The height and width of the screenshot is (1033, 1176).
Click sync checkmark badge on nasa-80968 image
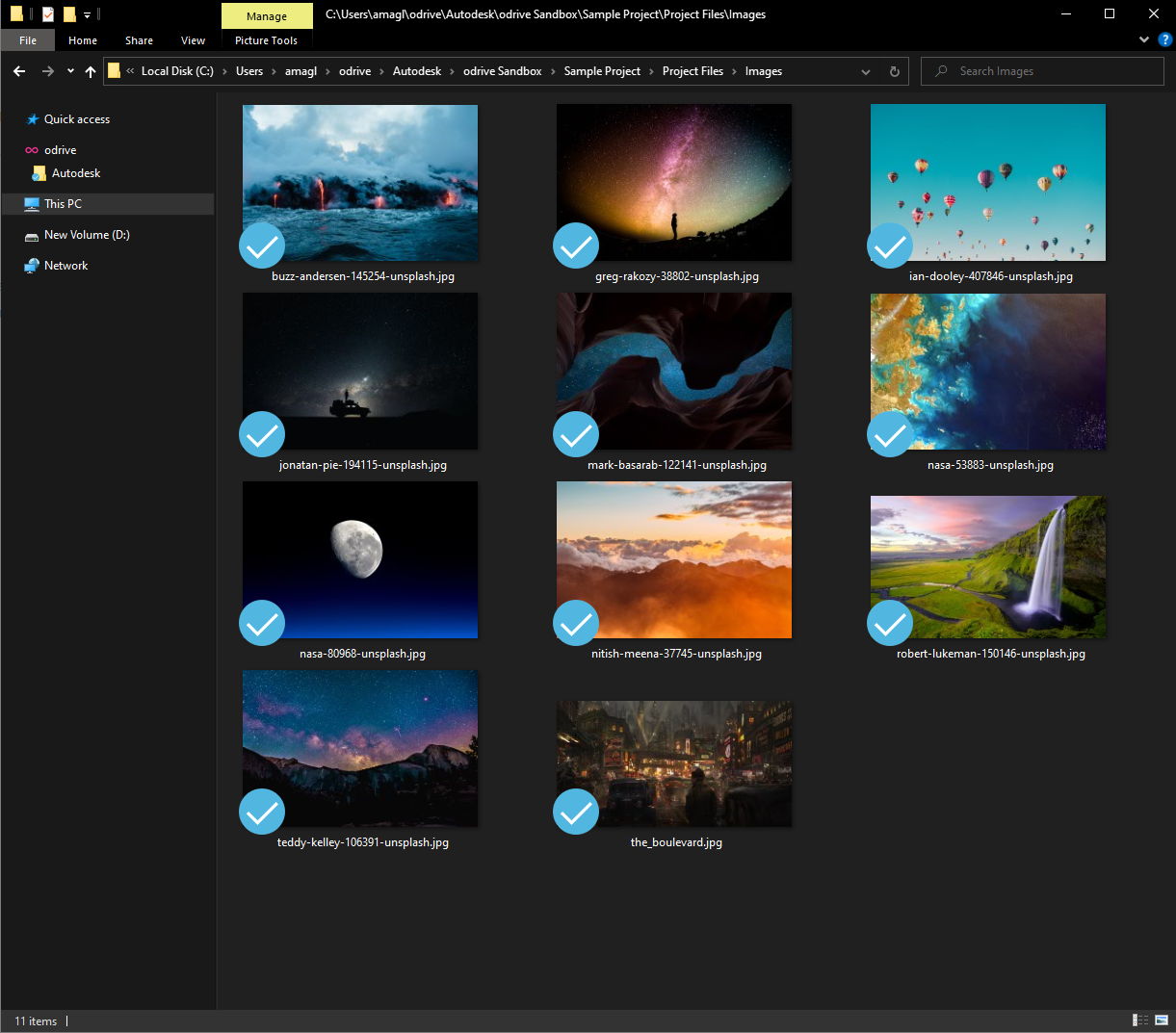click(x=262, y=623)
